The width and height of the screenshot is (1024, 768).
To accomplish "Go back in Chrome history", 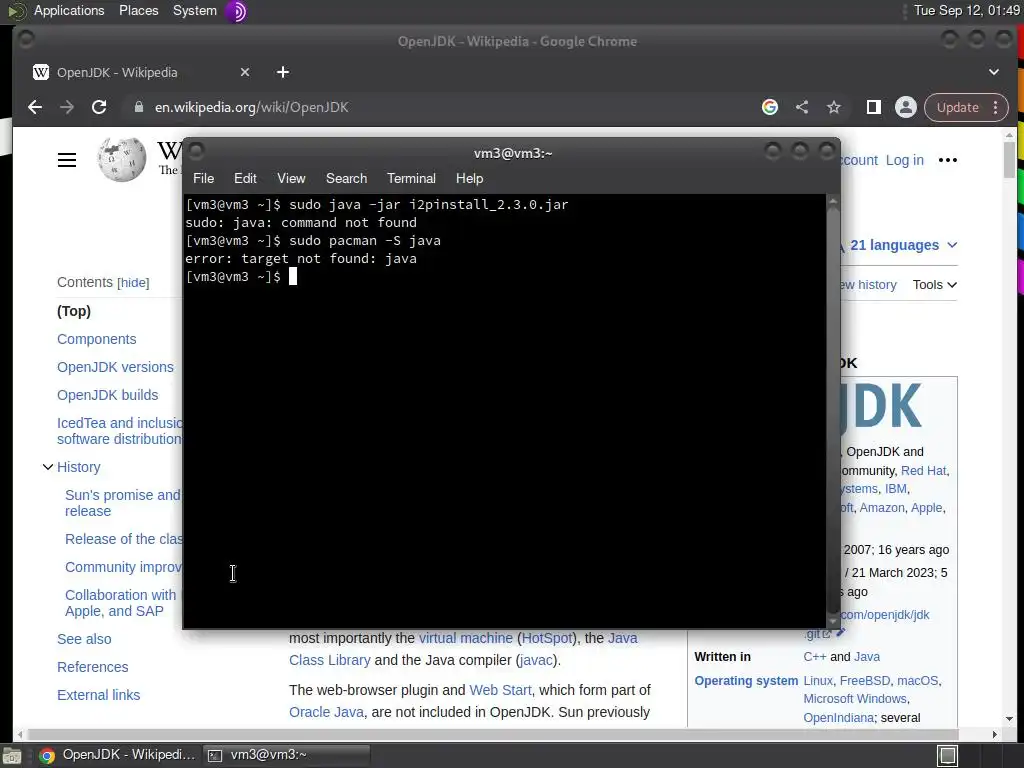I will 35,107.
